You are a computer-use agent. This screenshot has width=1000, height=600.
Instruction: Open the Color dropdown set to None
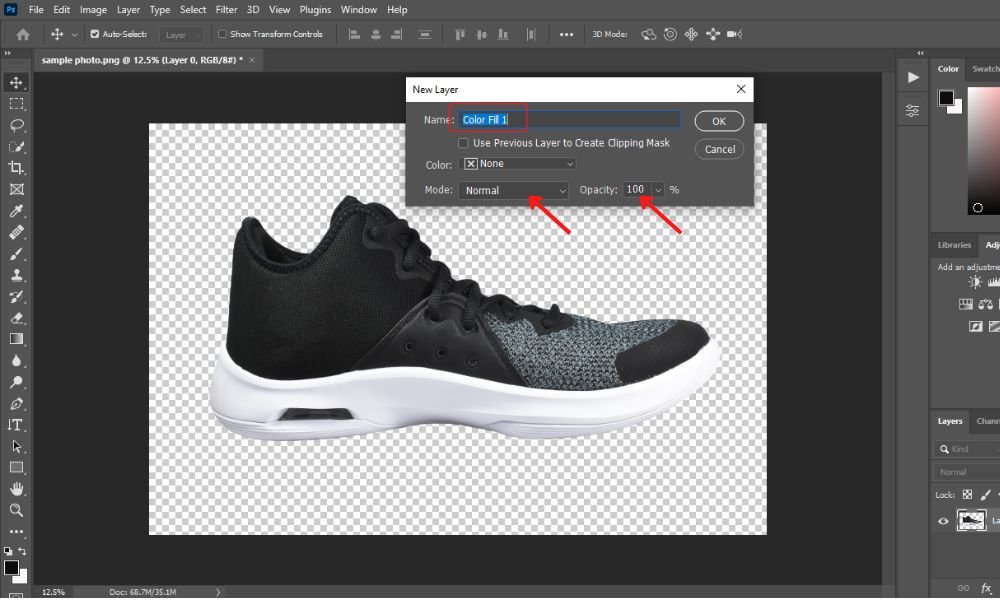(517, 164)
